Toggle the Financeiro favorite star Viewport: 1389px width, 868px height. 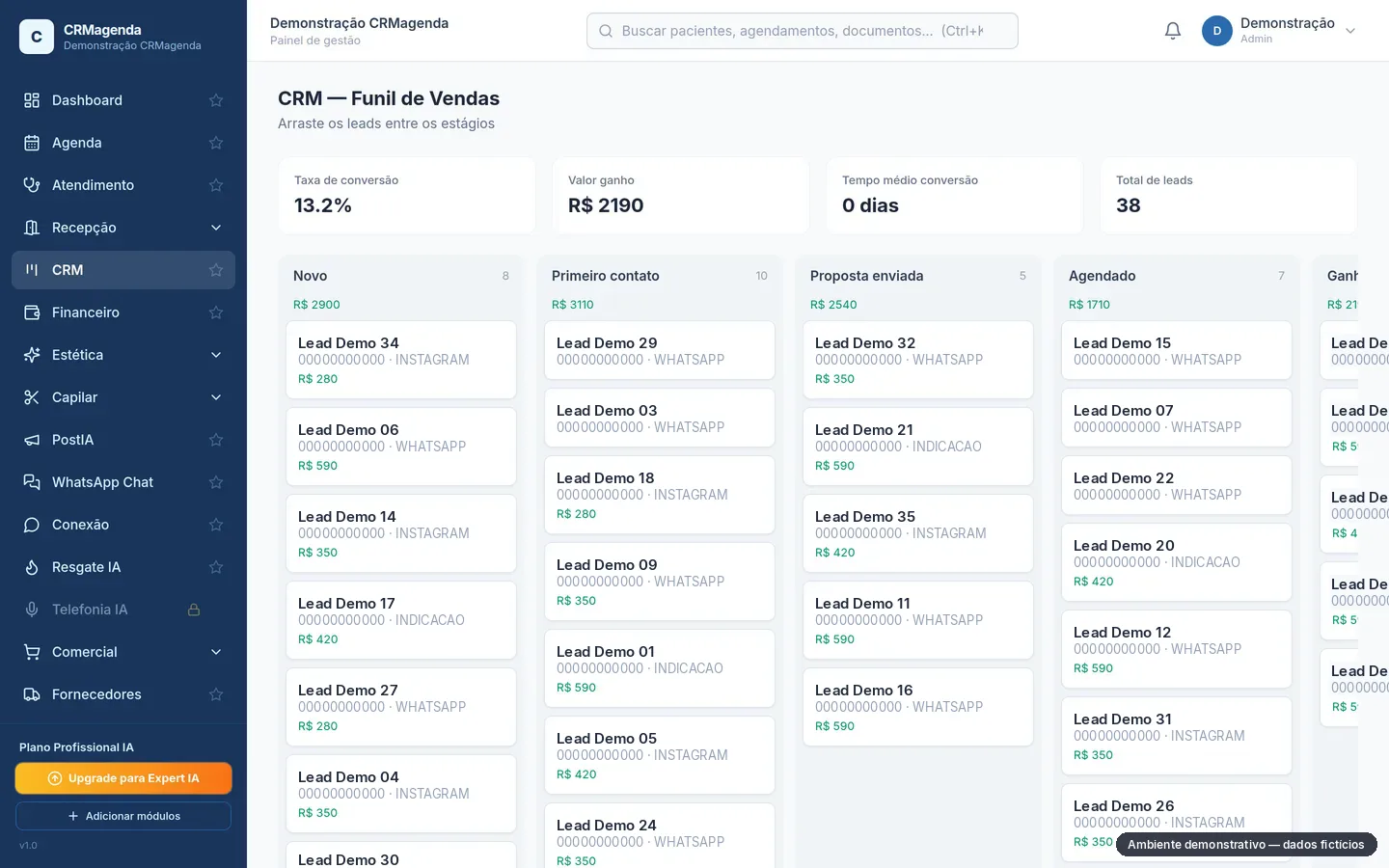coord(216,312)
